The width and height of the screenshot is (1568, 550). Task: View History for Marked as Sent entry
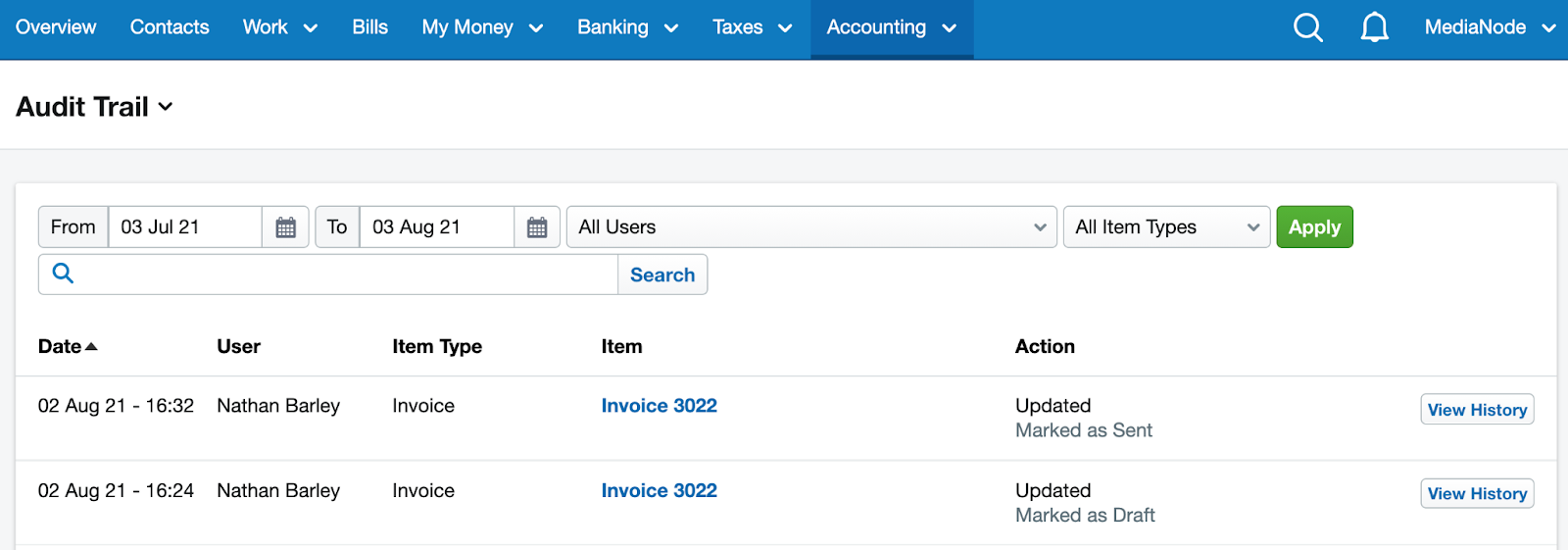pyautogui.click(x=1477, y=410)
